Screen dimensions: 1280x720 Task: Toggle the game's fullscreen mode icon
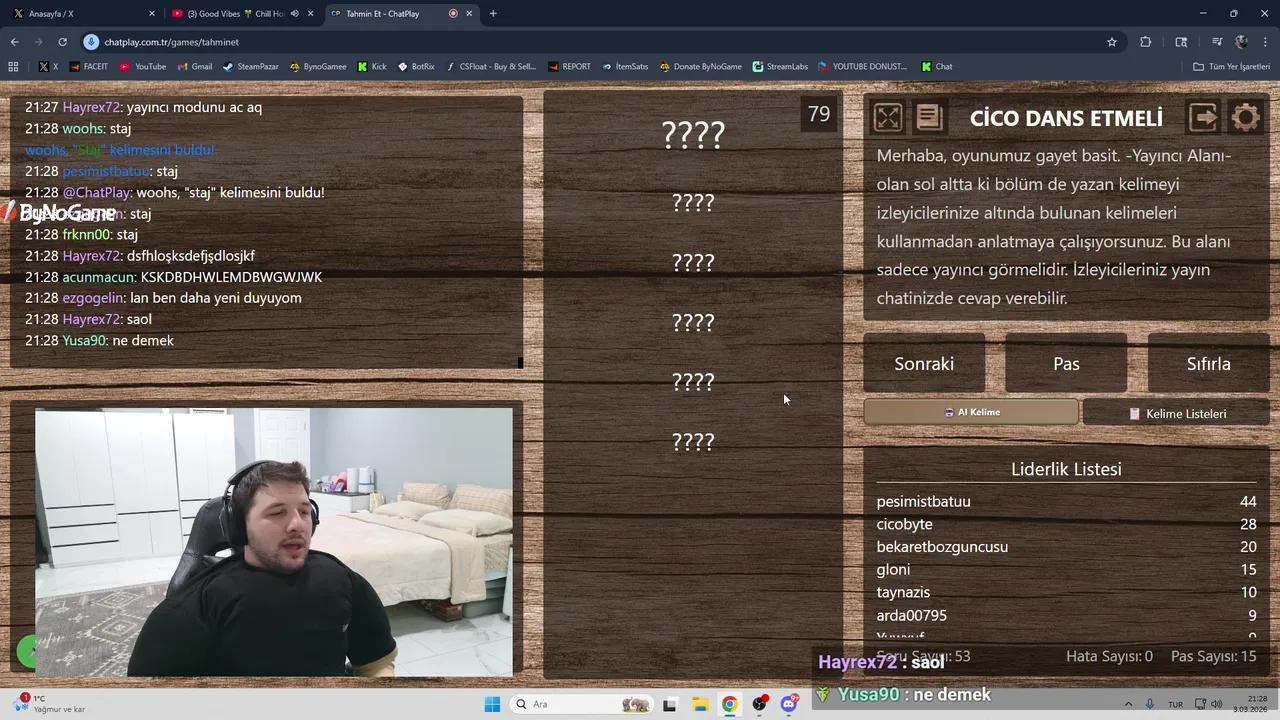pos(888,118)
